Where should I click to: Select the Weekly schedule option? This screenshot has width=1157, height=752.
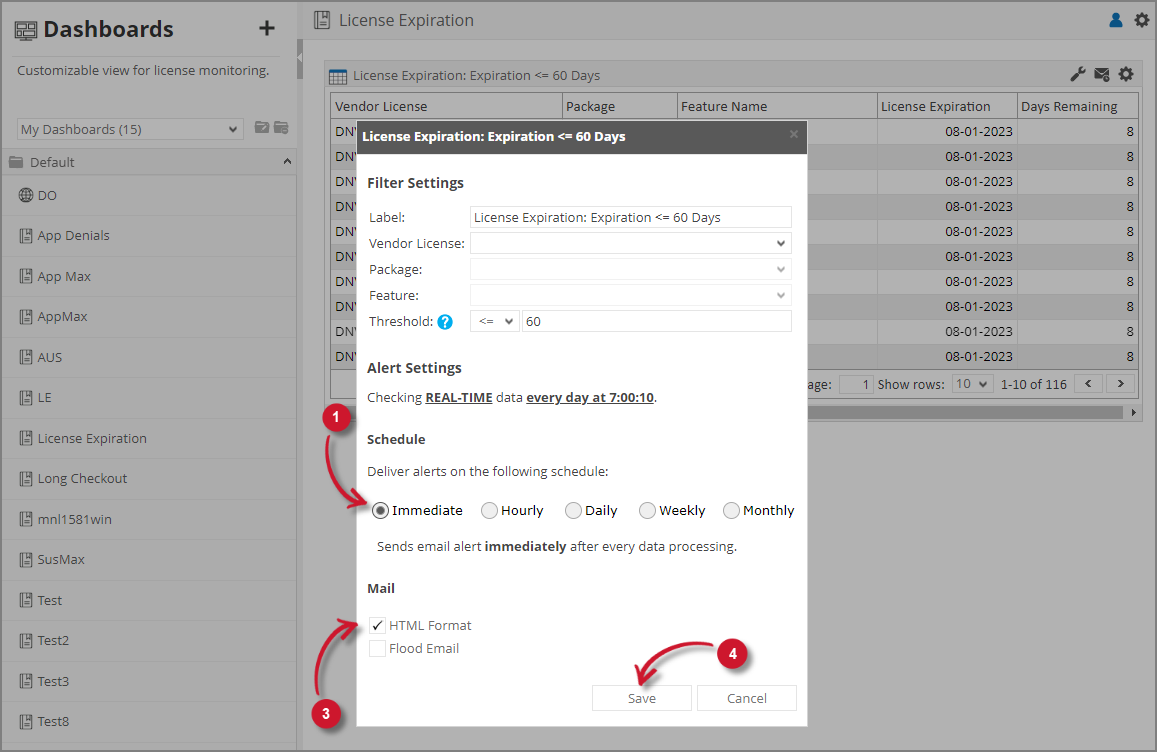tap(647, 511)
